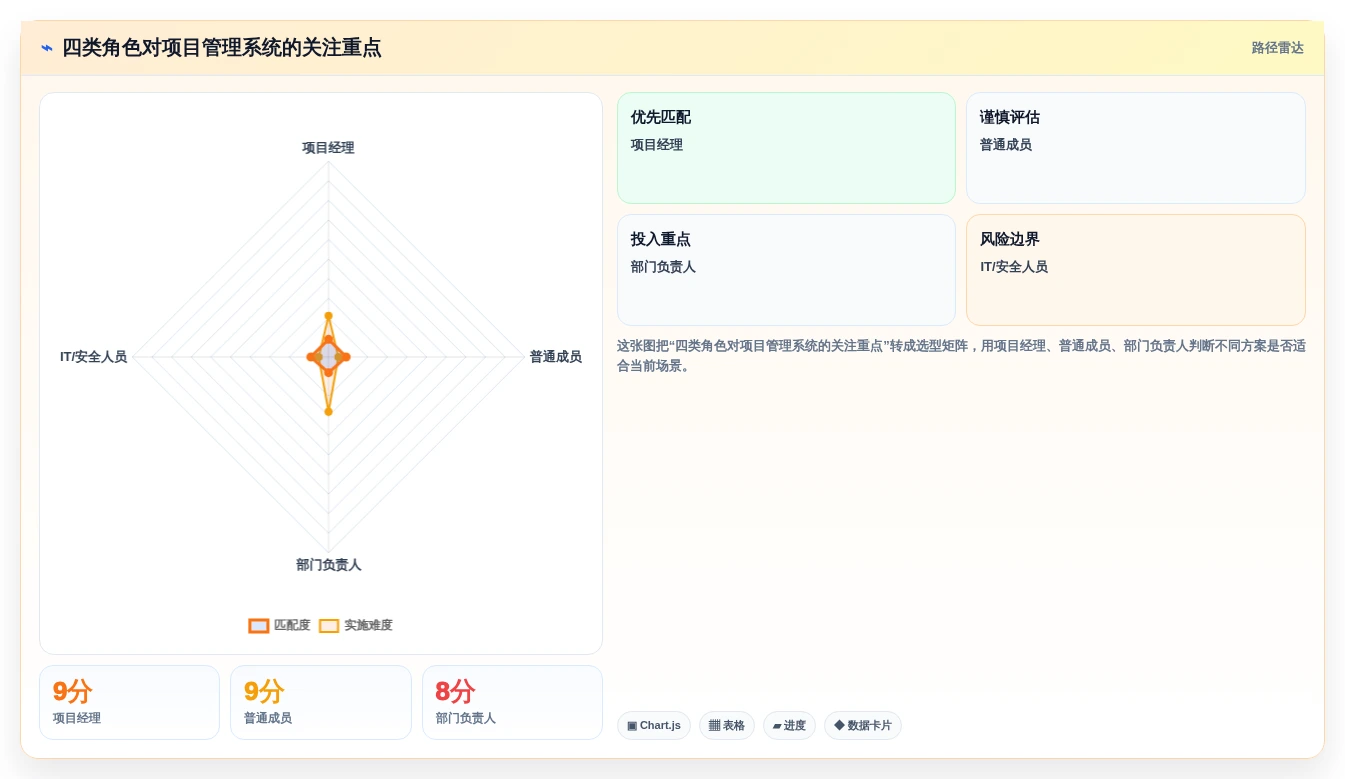
Task: Click the page title 四类角色对项目管理系统的关注重点
Action: (221, 48)
